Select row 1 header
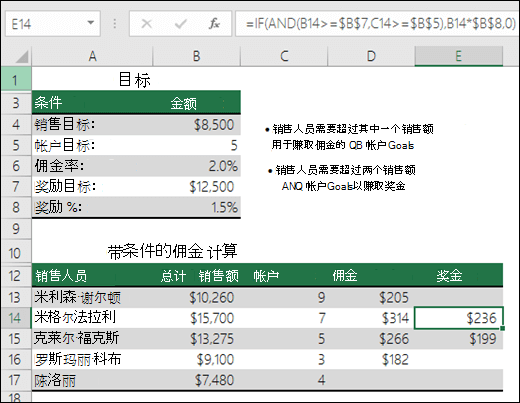 (16, 79)
